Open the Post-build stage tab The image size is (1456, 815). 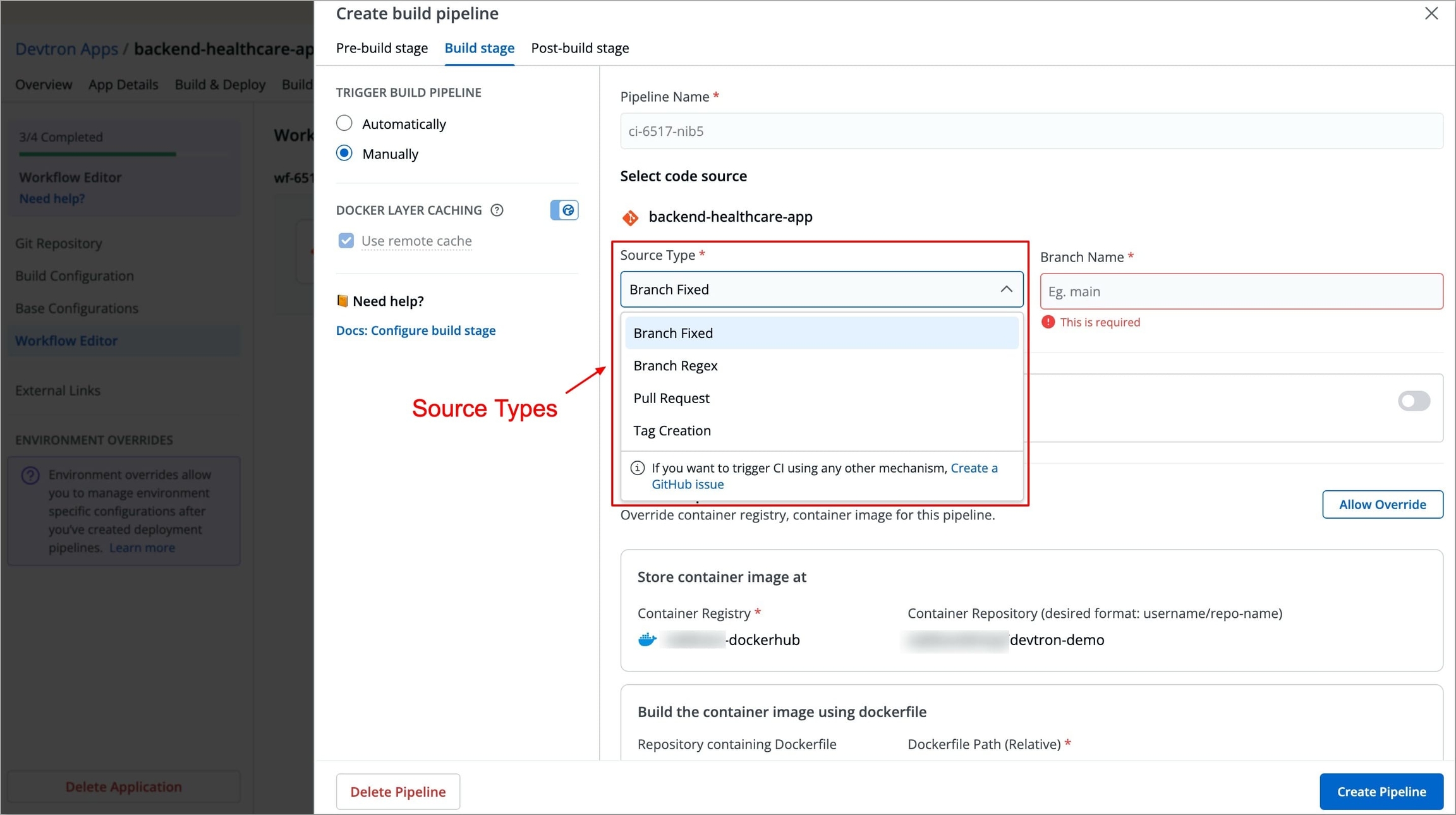click(579, 48)
